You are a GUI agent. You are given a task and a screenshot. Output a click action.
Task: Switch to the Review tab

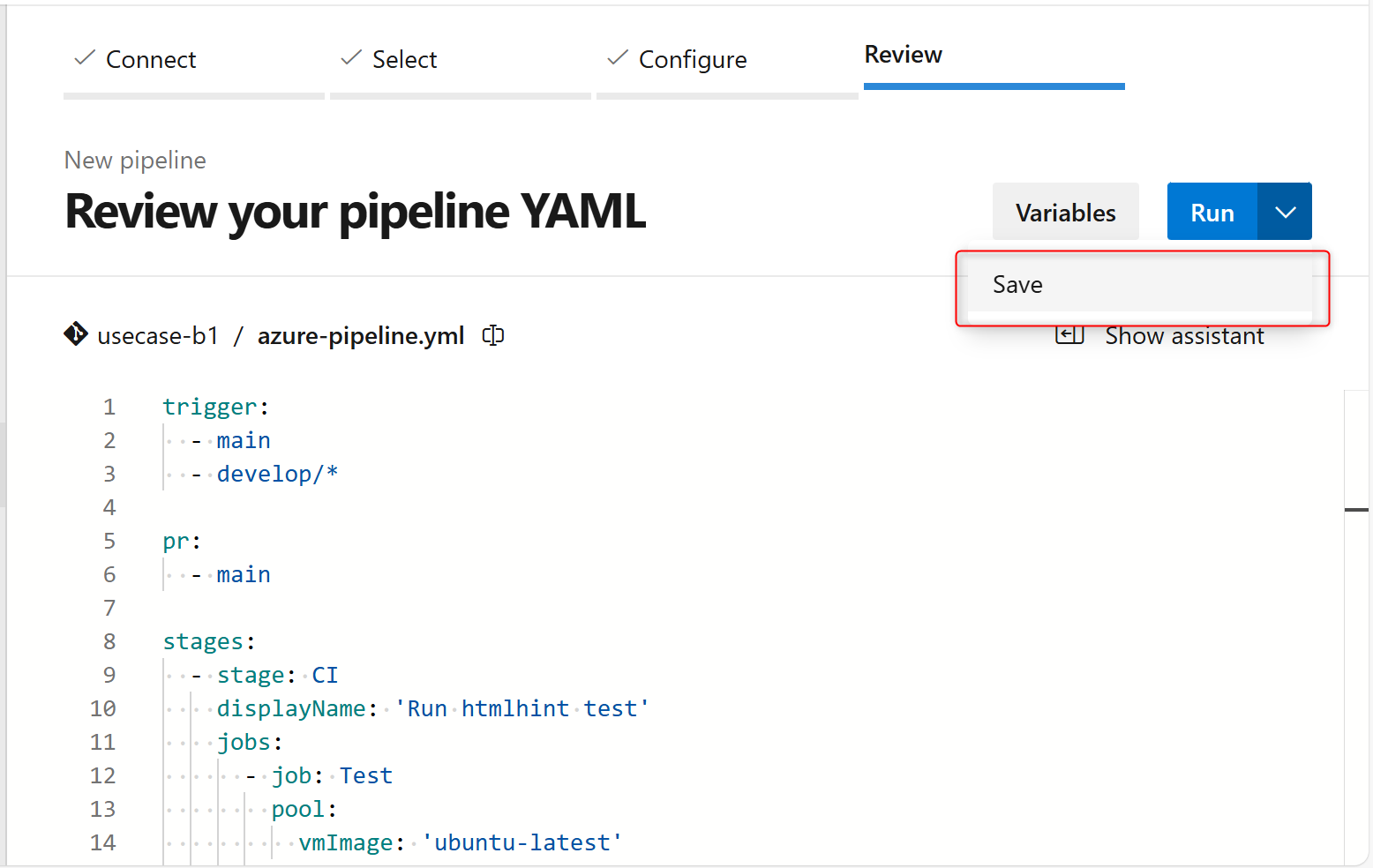click(x=903, y=55)
